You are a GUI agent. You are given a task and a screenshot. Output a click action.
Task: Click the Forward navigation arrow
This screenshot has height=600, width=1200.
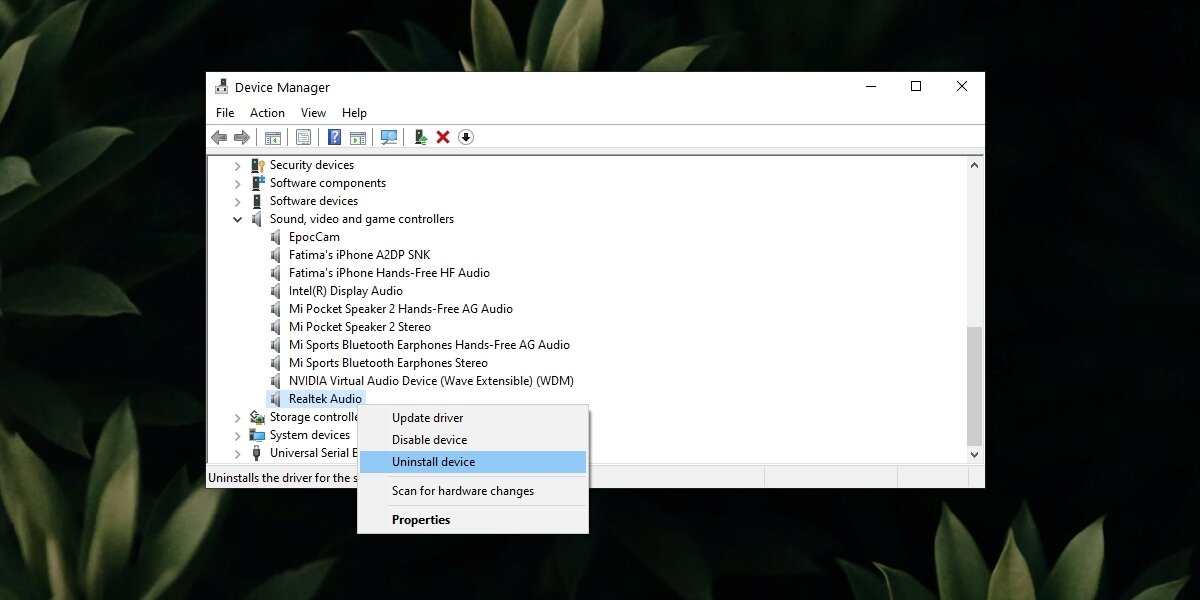pos(241,137)
